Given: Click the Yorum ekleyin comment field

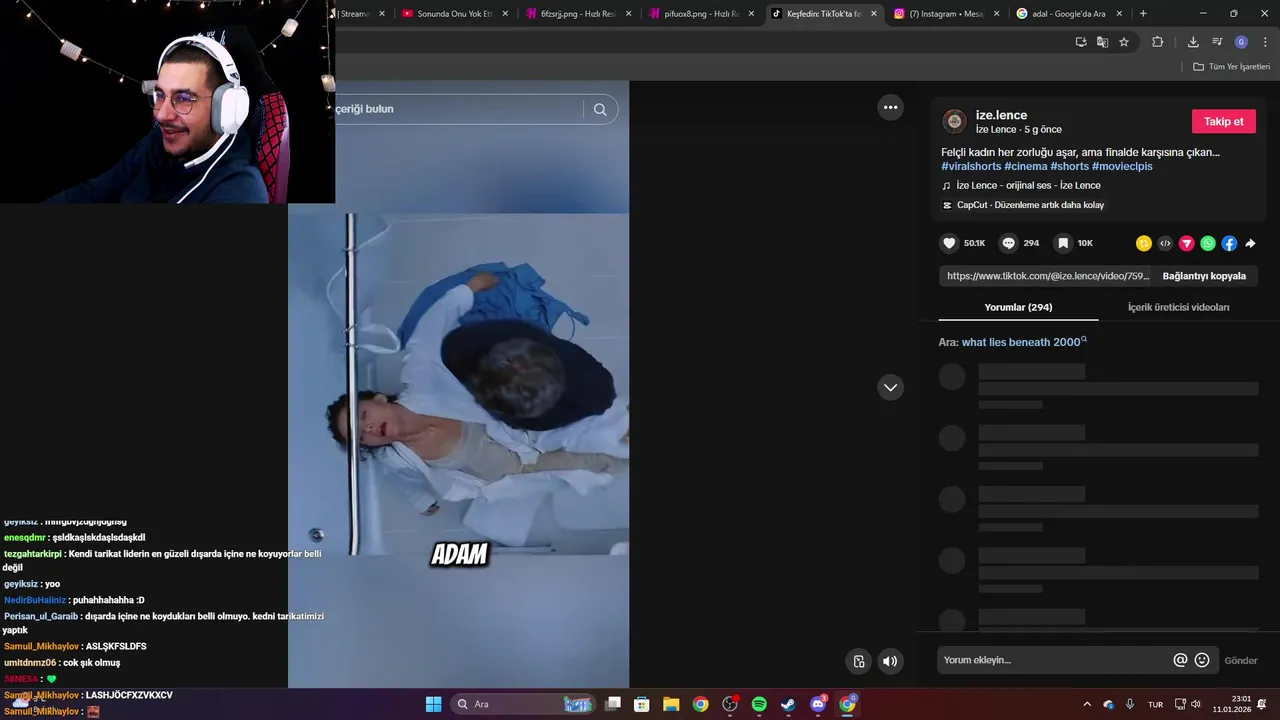Looking at the screenshot, I should coord(1055,660).
